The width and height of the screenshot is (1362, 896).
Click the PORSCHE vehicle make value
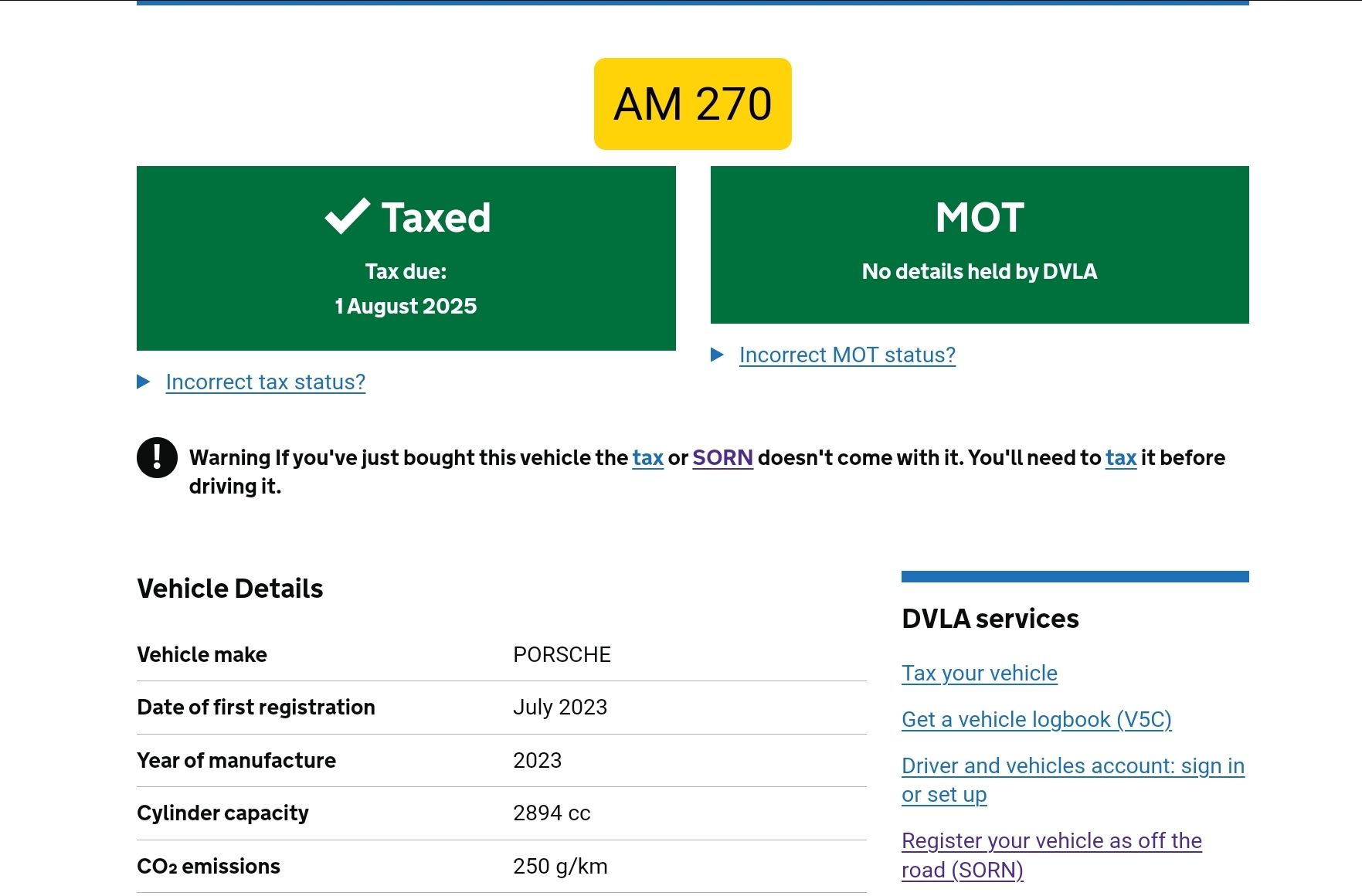coord(562,655)
